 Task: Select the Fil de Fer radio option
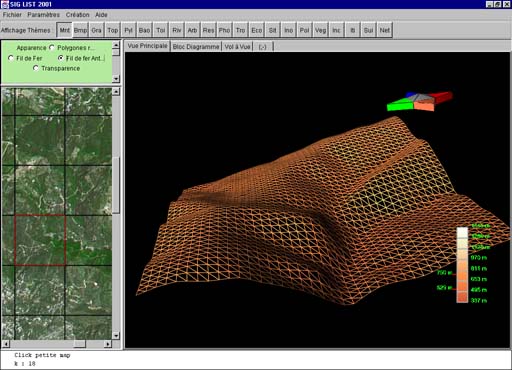click(25, 58)
